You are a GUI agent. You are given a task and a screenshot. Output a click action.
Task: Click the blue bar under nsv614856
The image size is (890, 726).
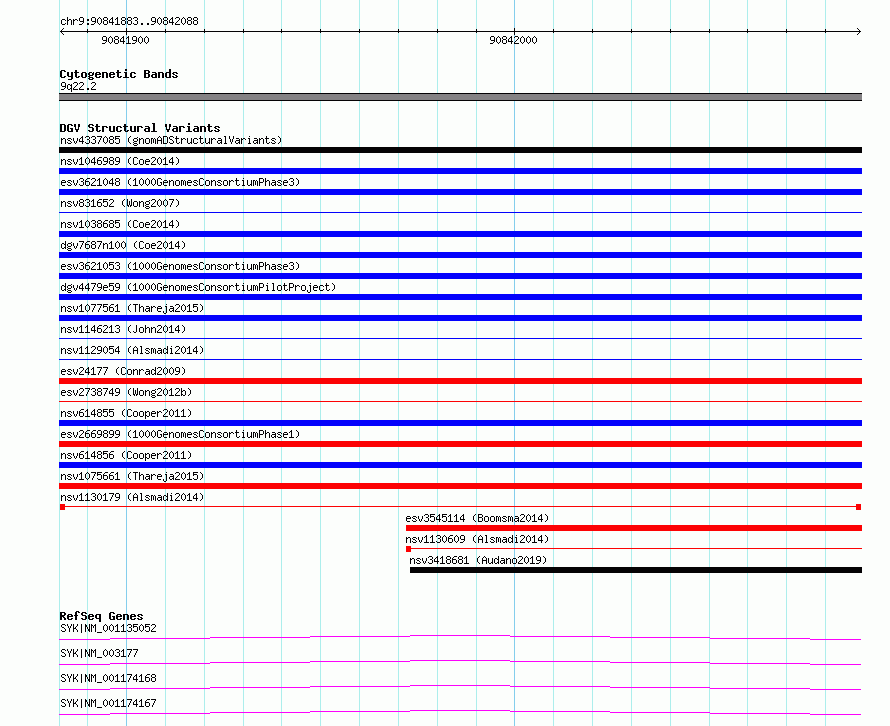(x=460, y=465)
